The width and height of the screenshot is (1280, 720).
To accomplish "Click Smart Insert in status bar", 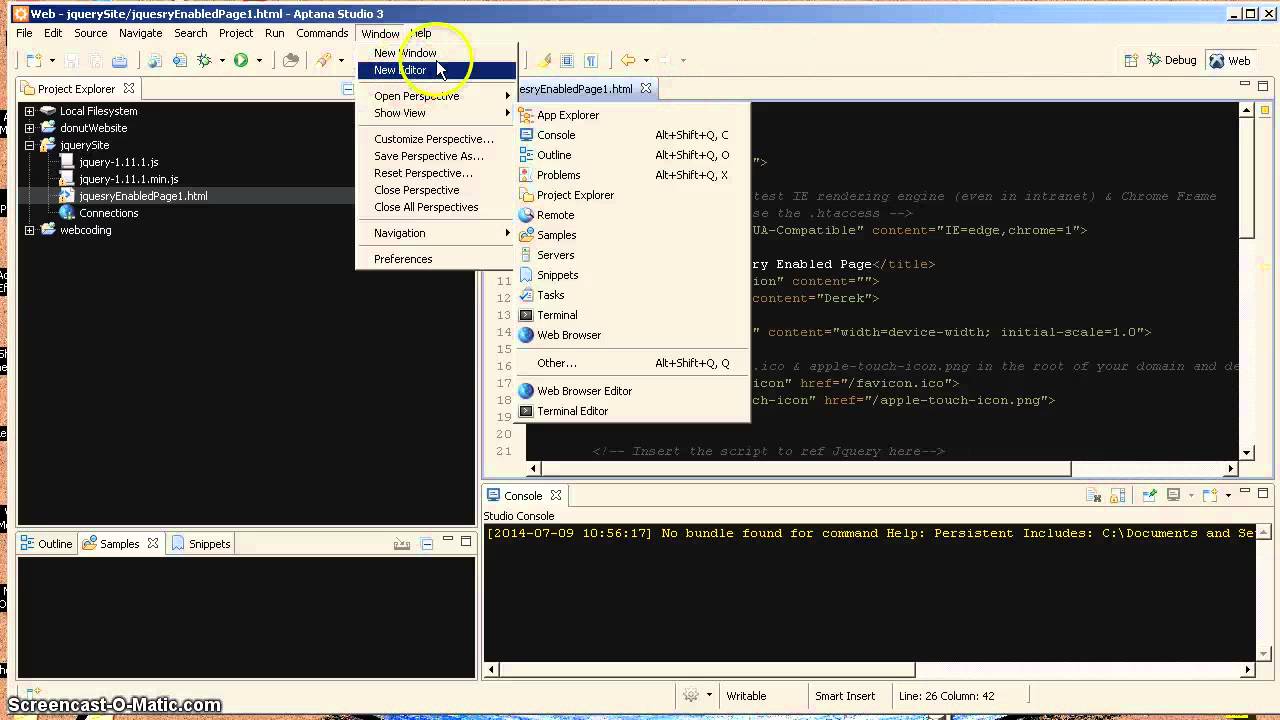I will [x=845, y=696].
